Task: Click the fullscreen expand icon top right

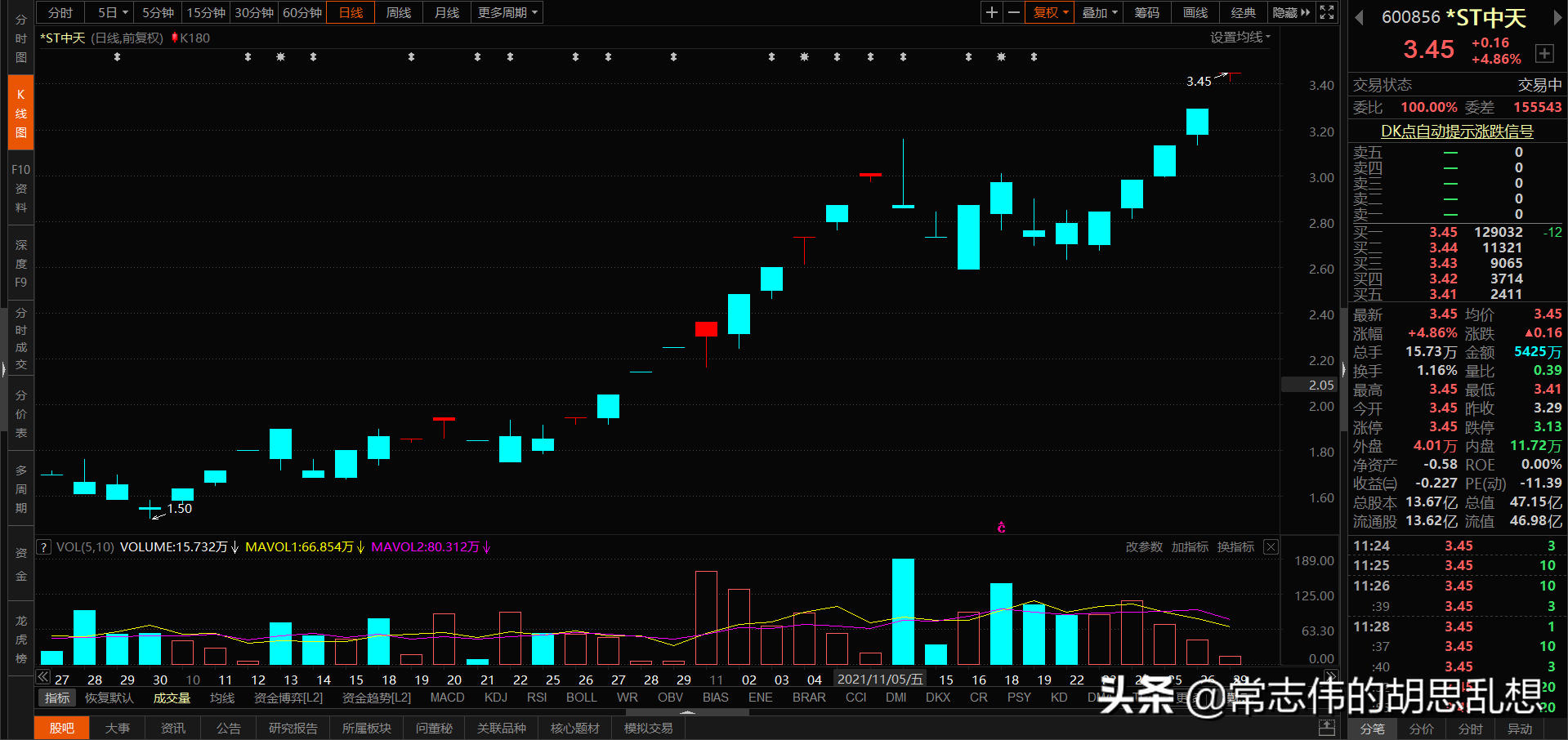Action: point(1326,12)
